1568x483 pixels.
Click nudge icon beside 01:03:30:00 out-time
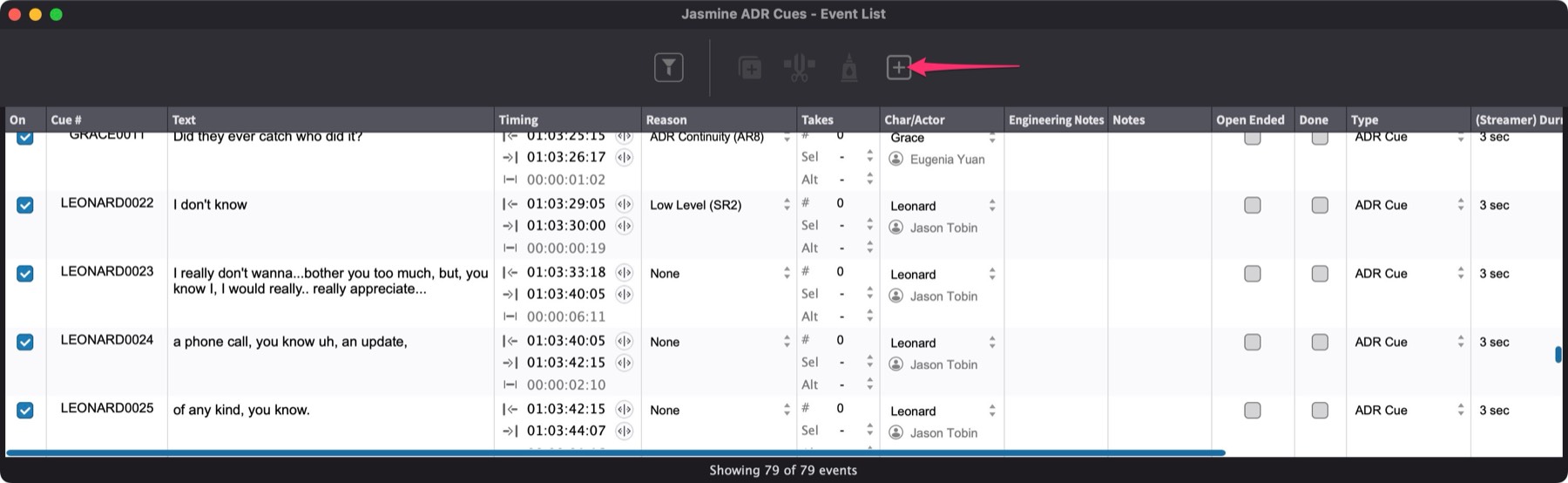coord(625,226)
